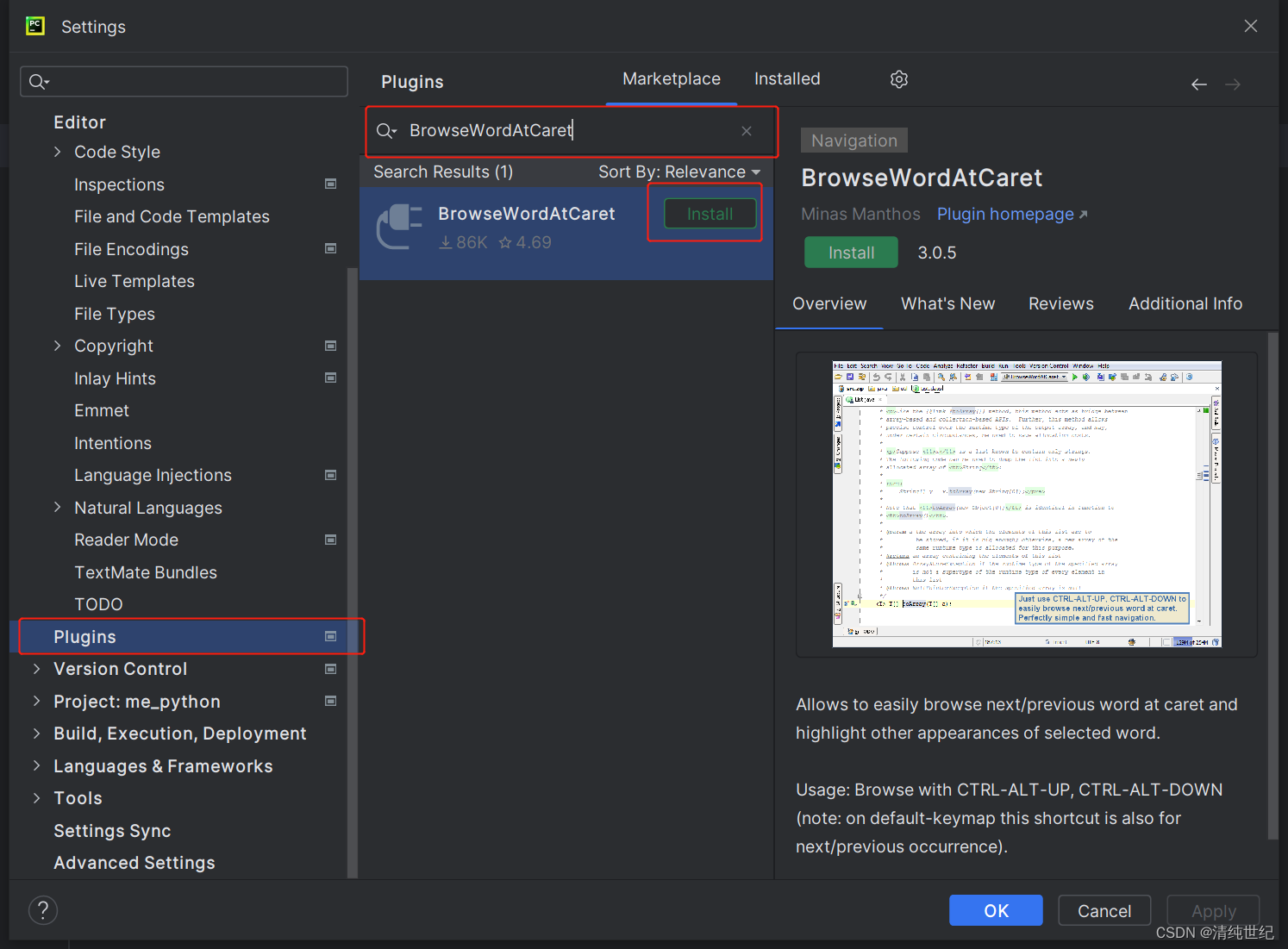Click the project-level icon next to Inlay Hints

coord(330,378)
